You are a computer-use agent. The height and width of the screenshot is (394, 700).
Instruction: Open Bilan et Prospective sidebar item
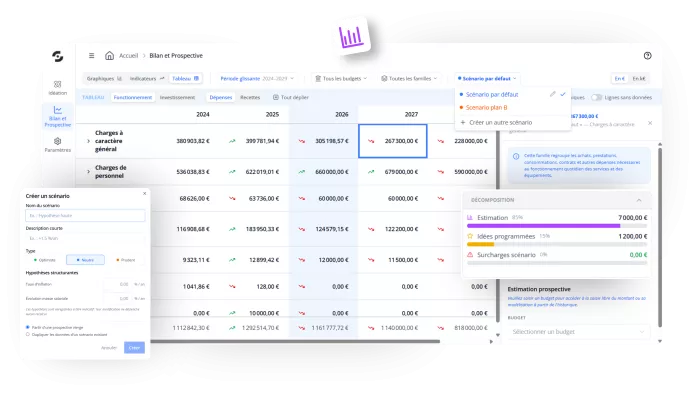pos(58,116)
